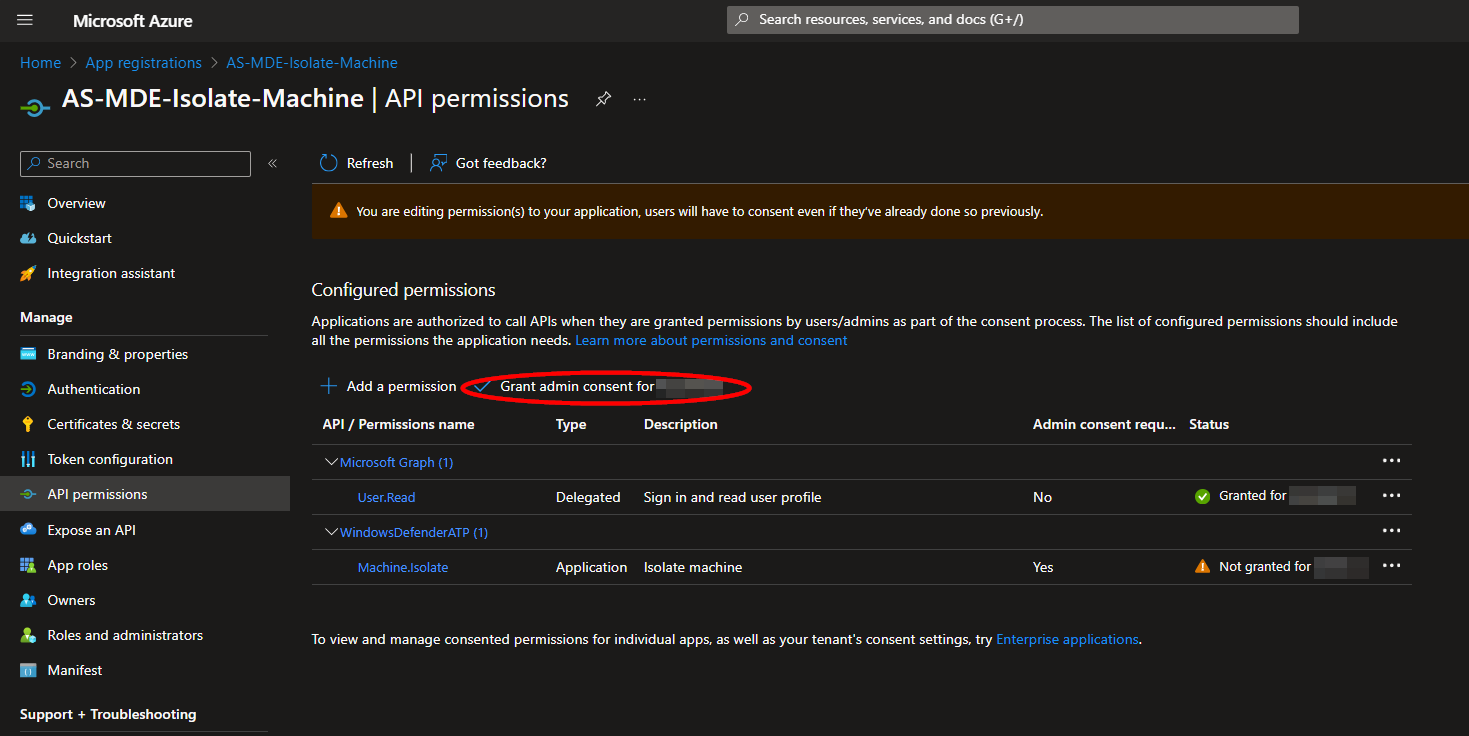Collapse the left navigation pane chevrons

272,163
